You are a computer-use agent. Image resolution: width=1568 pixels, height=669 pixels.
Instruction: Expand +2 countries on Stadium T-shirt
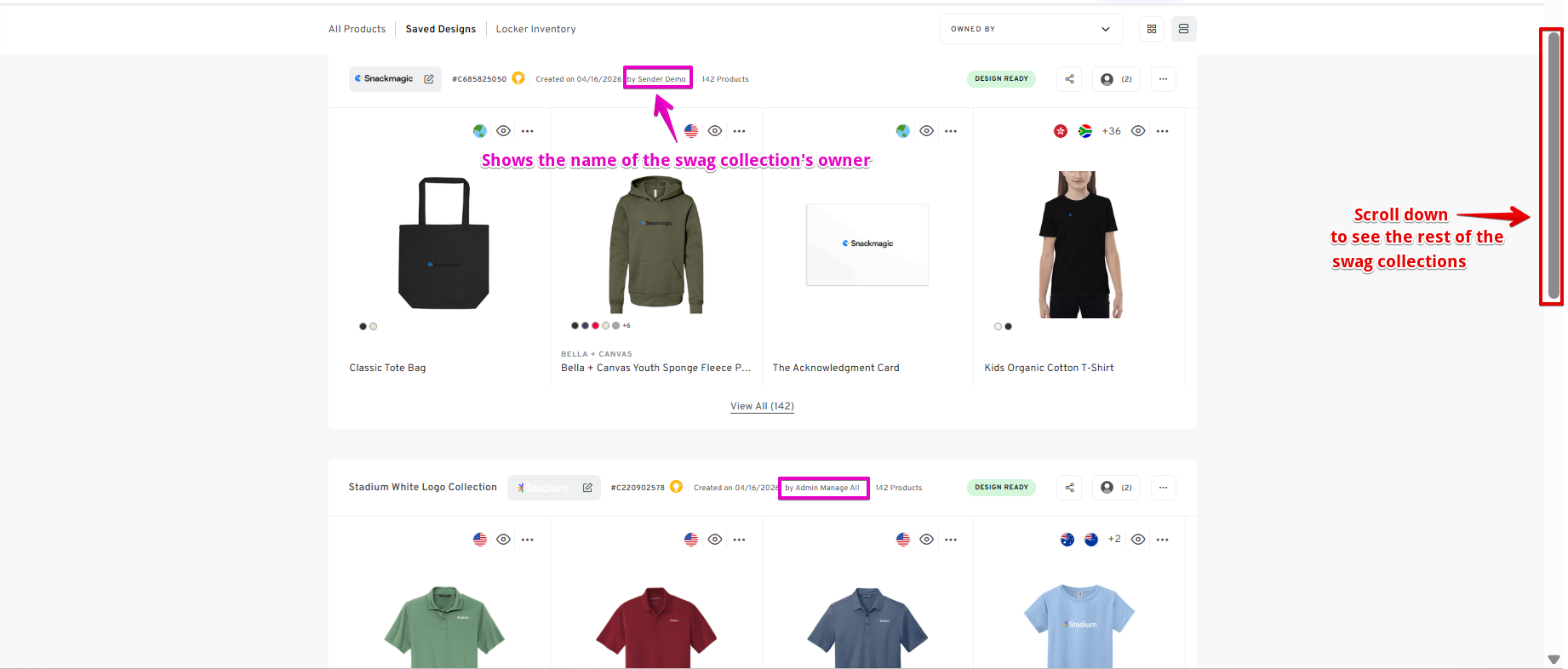1114,540
